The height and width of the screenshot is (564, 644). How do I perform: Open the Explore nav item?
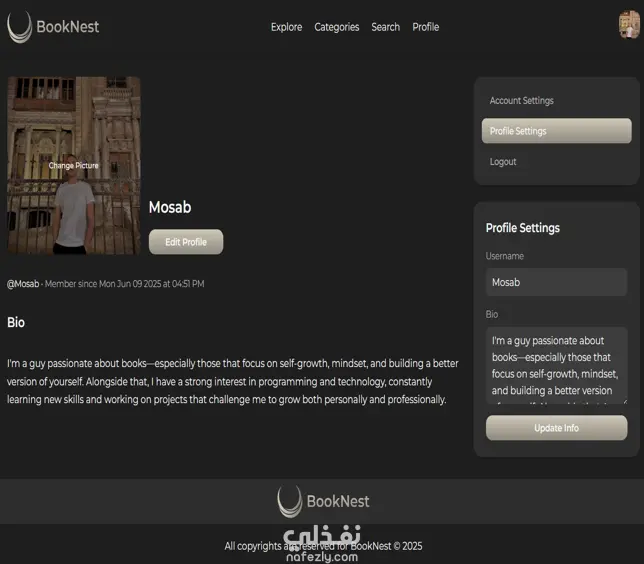286,27
